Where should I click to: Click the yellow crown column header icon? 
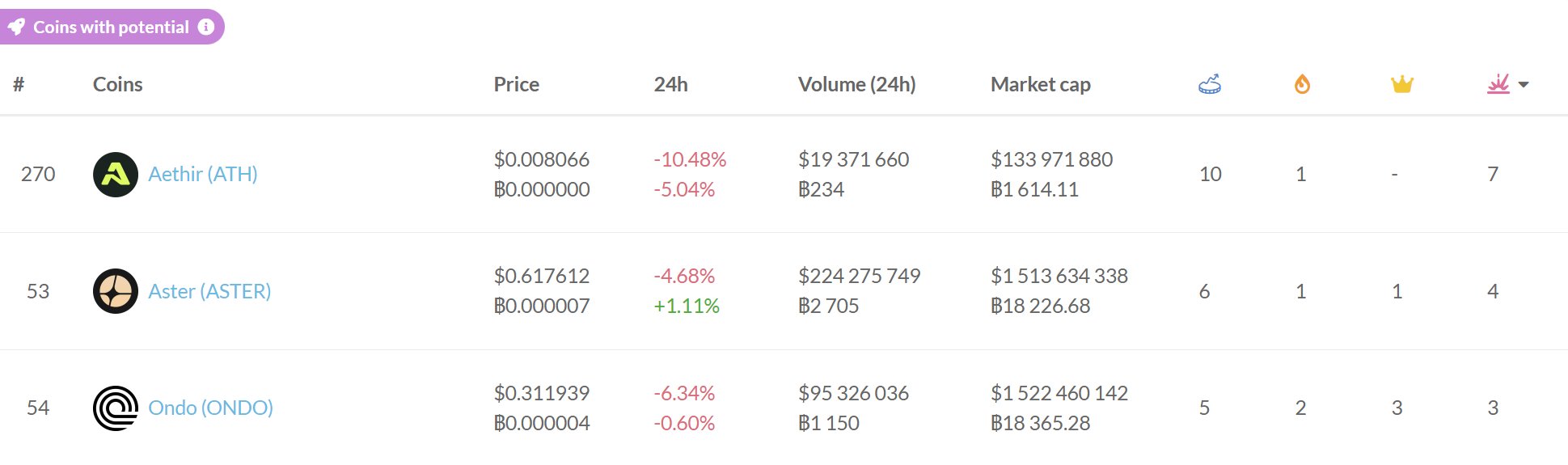pyautogui.click(x=1401, y=84)
